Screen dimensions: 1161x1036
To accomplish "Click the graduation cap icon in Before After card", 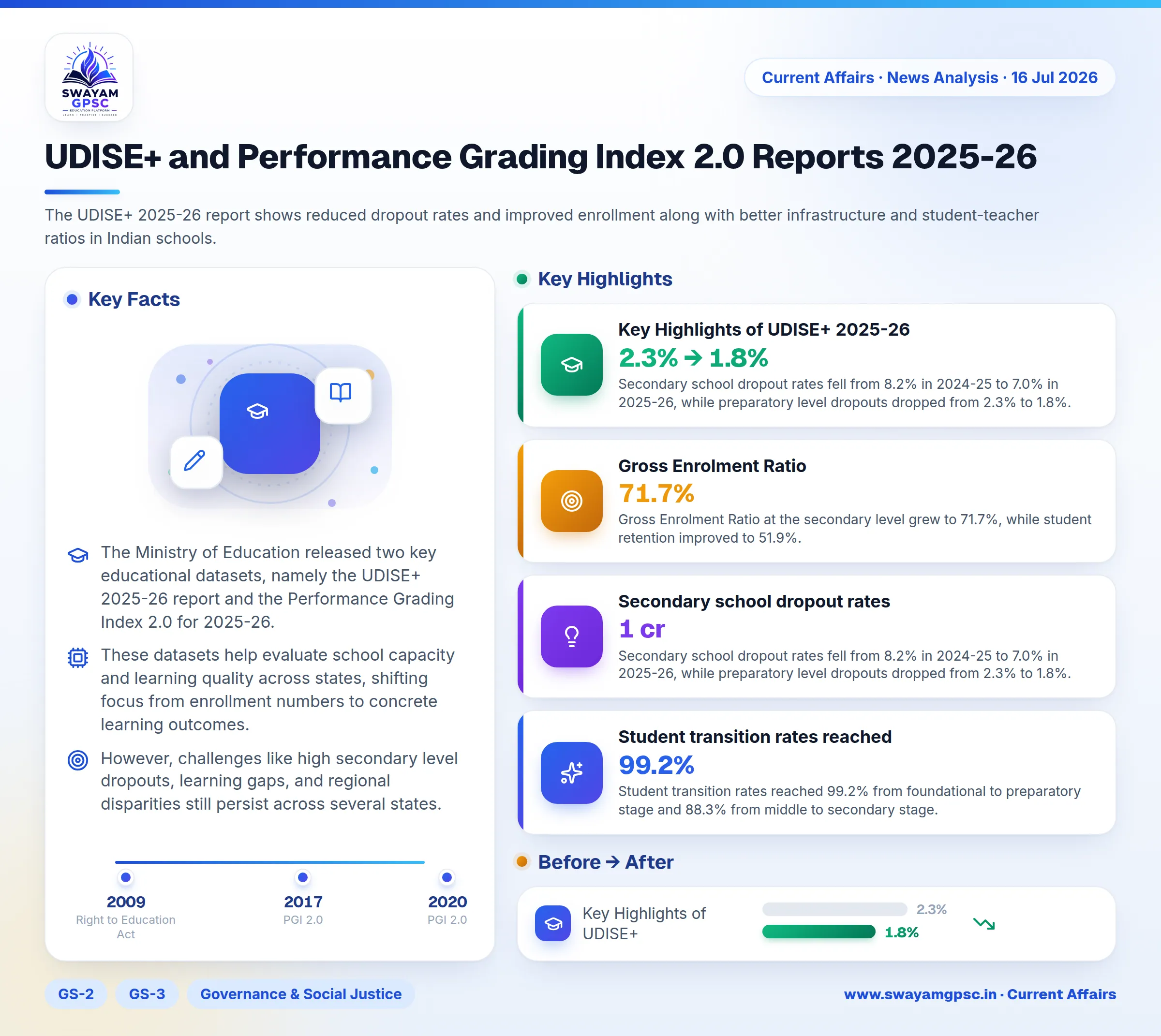I will coord(552,923).
